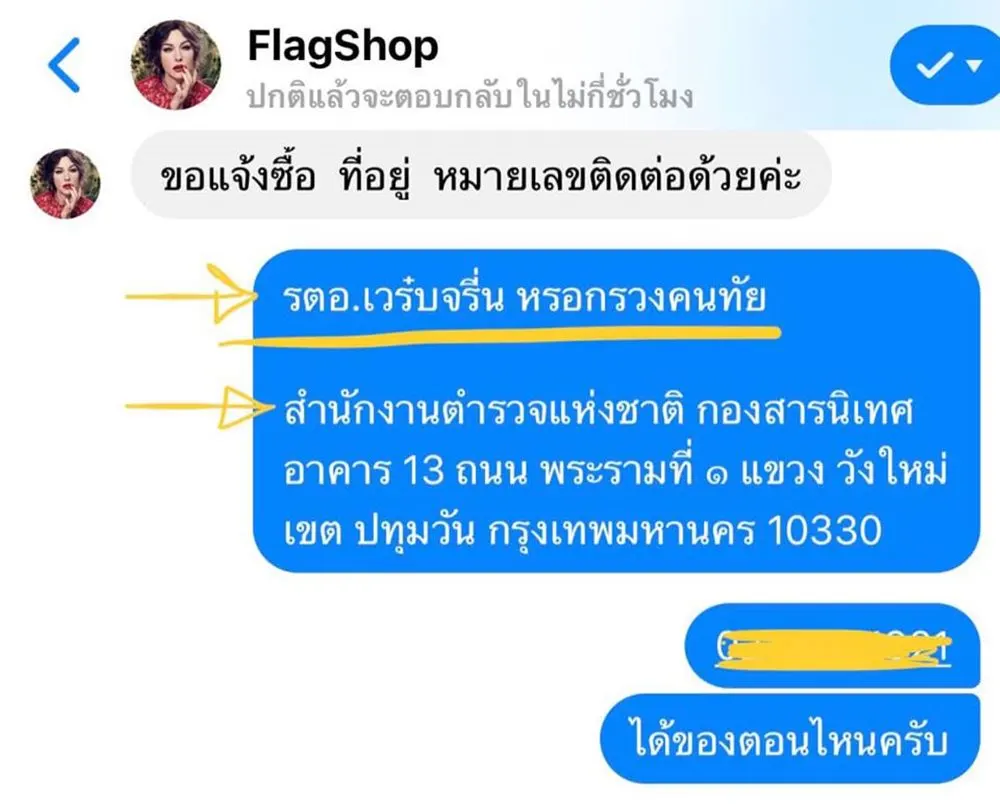Click the yellow scribble covering the number

pyautogui.click(x=833, y=649)
